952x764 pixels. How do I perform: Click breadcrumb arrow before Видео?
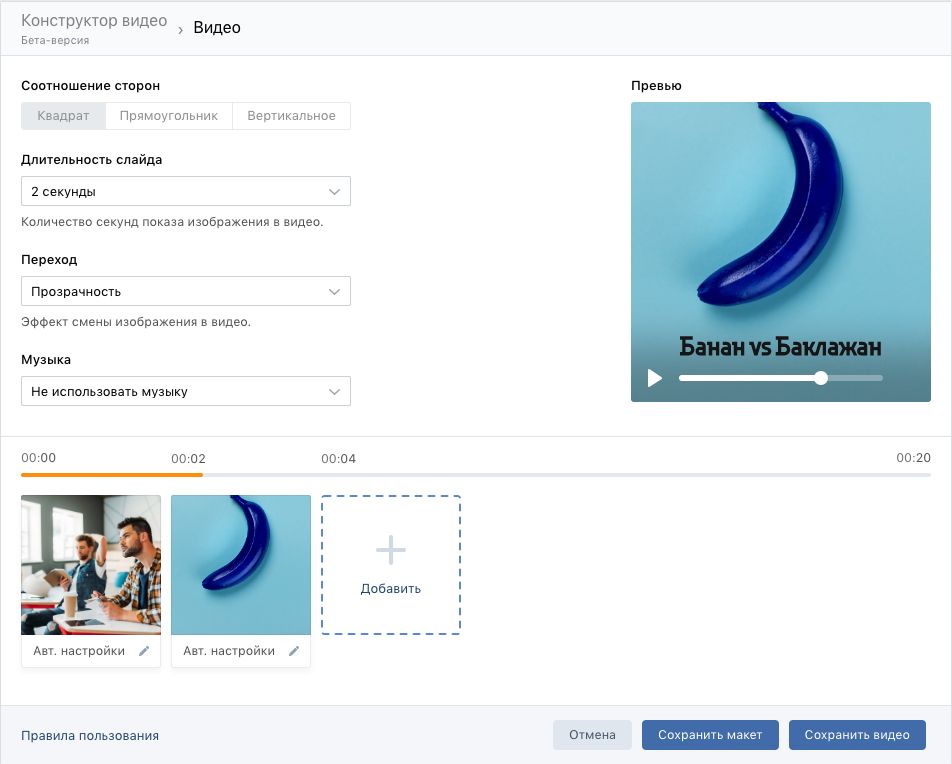(x=180, y=30)
